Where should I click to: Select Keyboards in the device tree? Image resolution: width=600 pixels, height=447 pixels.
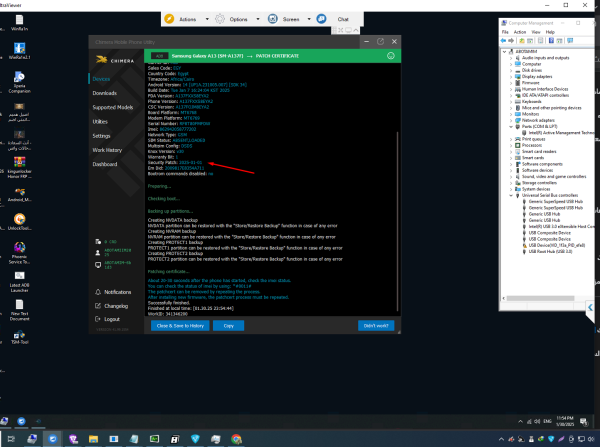pos(532,101)
